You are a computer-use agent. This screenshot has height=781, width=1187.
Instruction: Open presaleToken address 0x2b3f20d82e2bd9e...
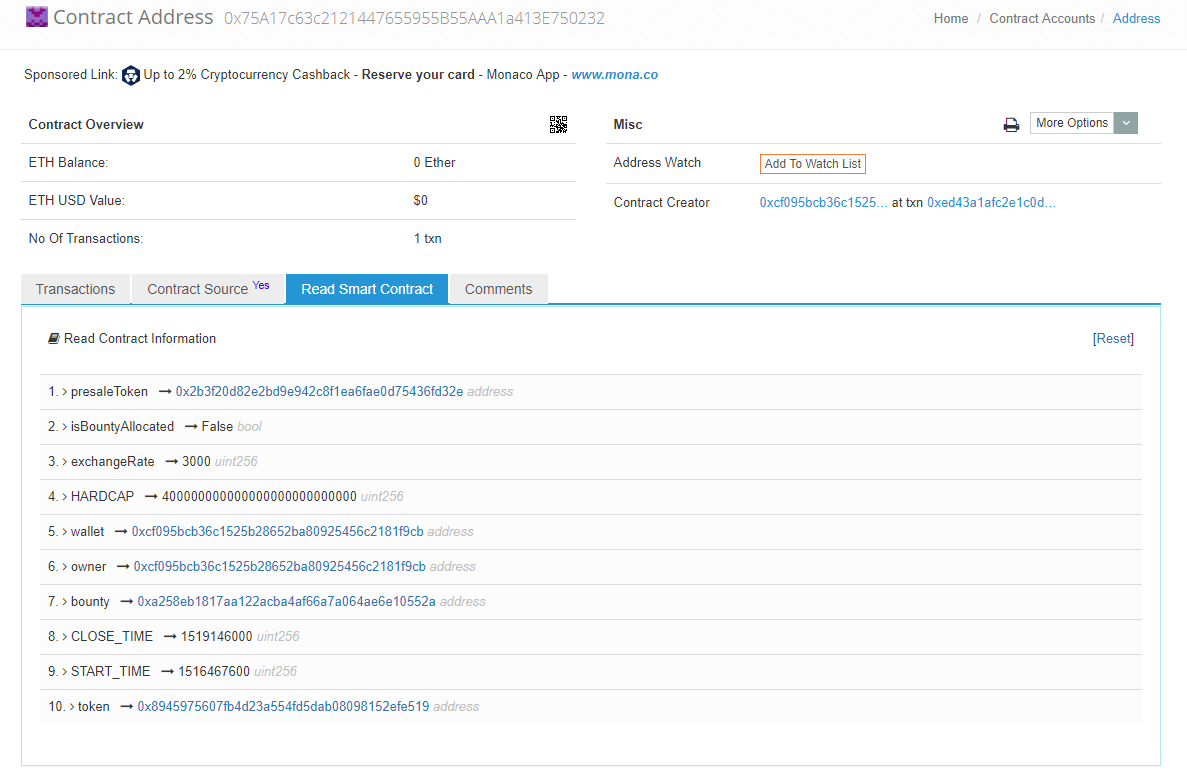click(319, 392)
